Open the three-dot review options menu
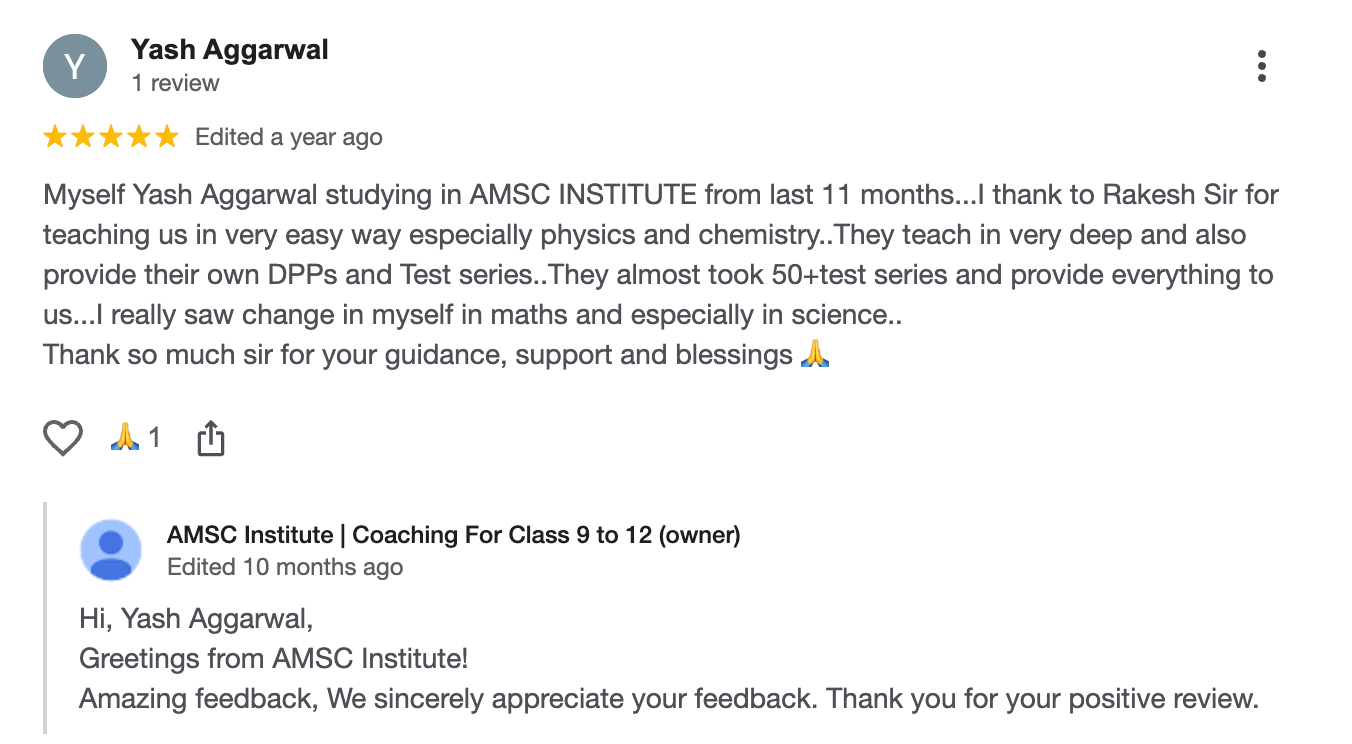This screenshot has height=744, width=1352. tap(1262, 66)
